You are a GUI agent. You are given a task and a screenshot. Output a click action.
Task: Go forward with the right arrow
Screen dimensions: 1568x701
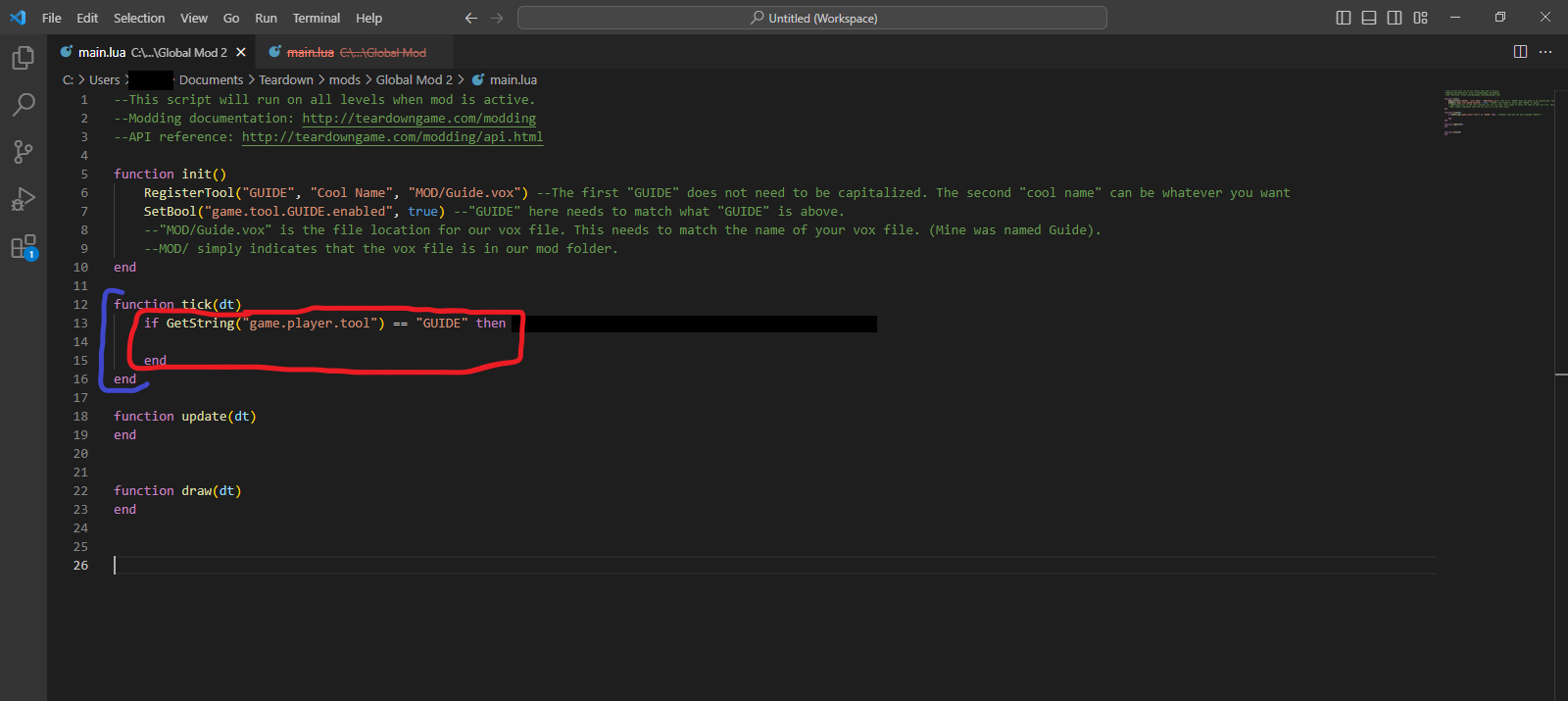(497, 18)
